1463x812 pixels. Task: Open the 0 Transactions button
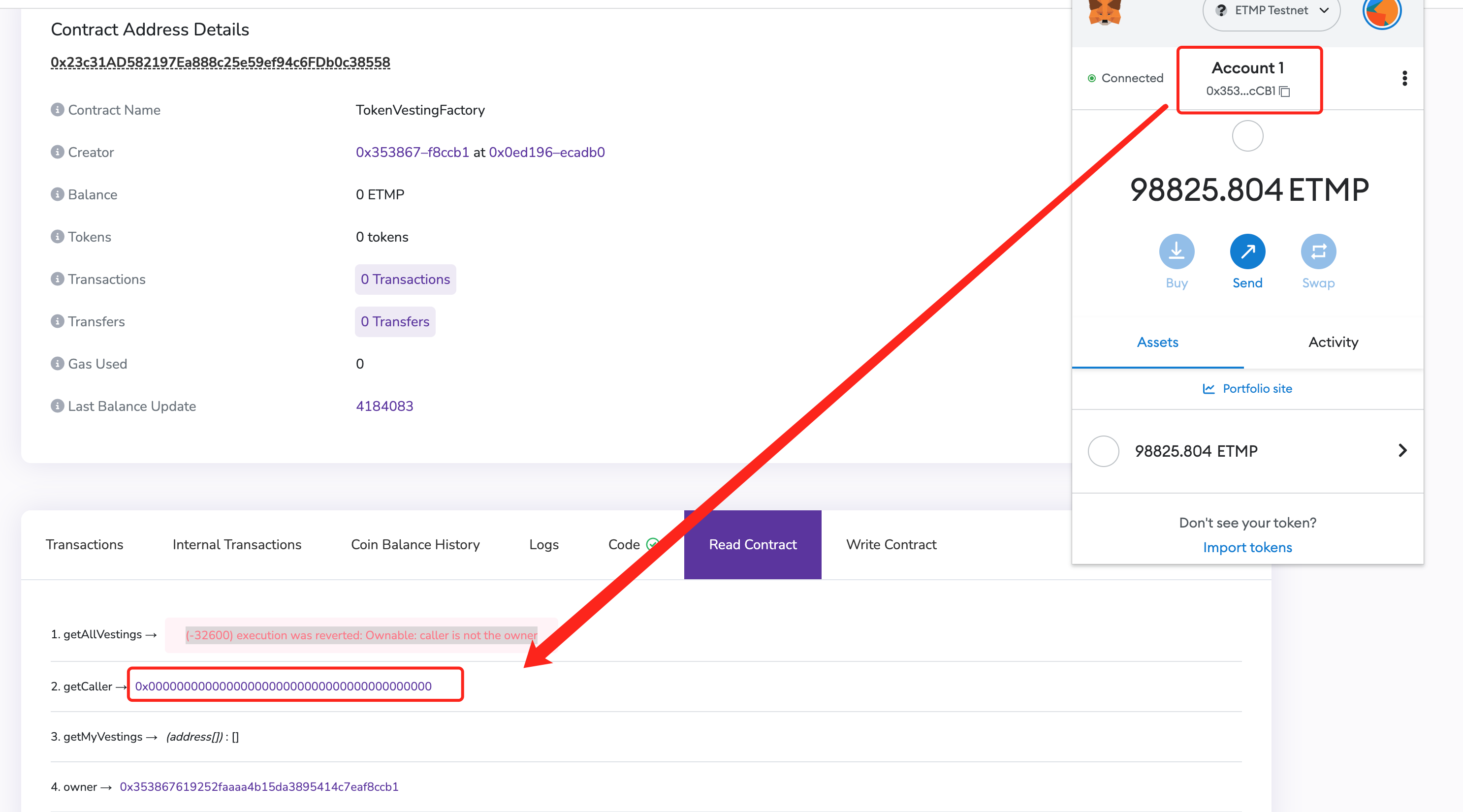(405, 279)
